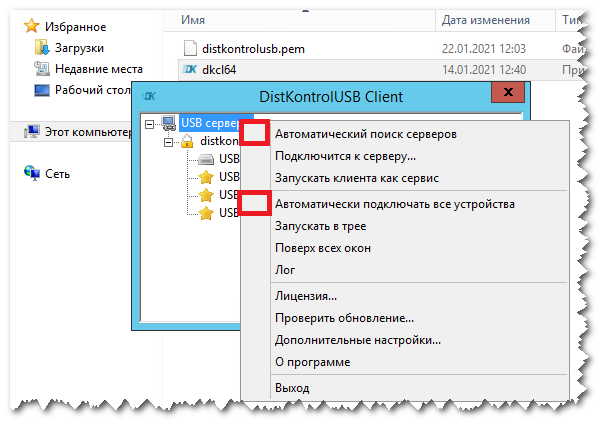
Task: Click Выход to exit the client
Action: pyautogui.click(x=291, y=387)
